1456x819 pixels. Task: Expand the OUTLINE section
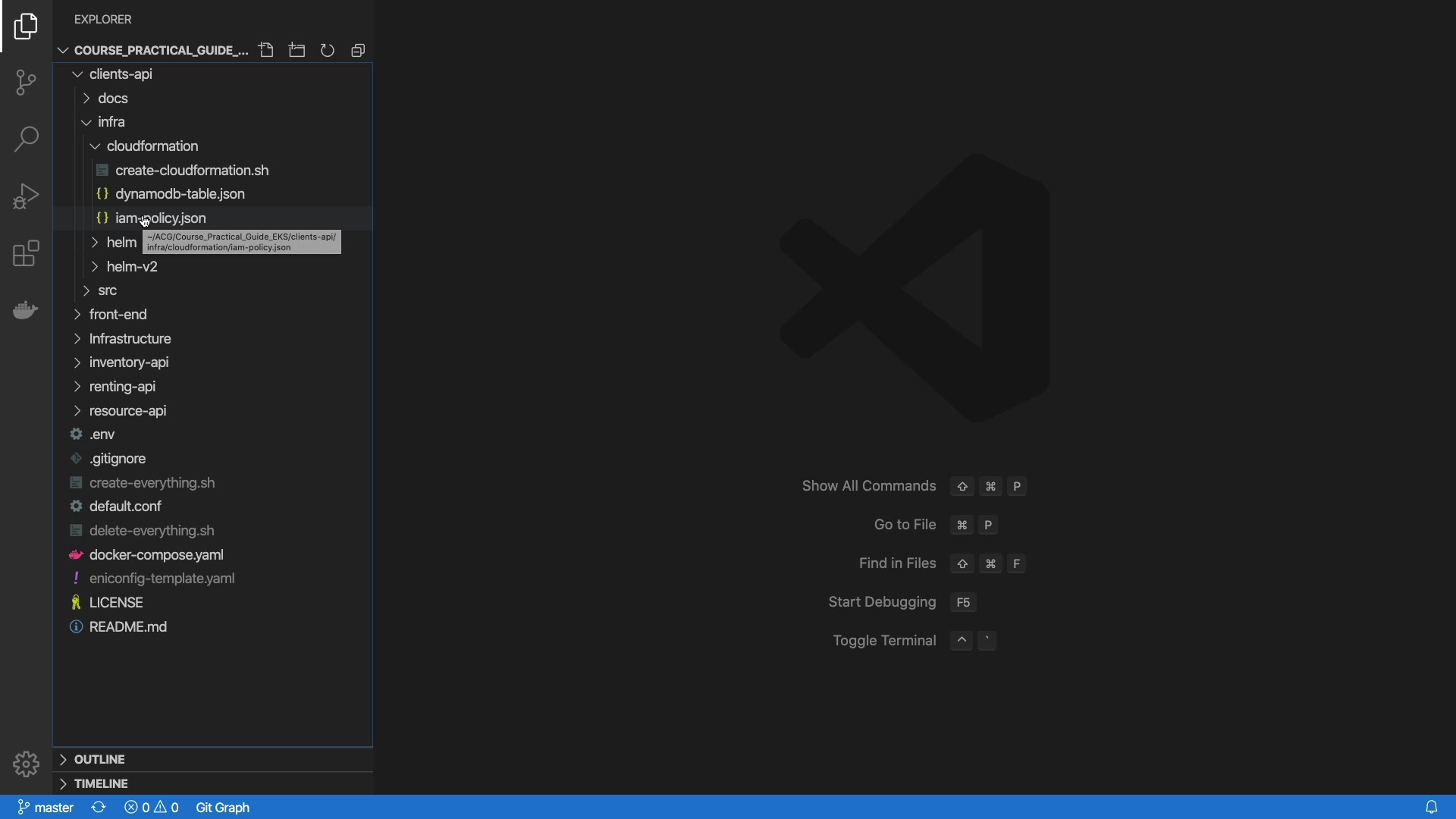click(99, 759)
